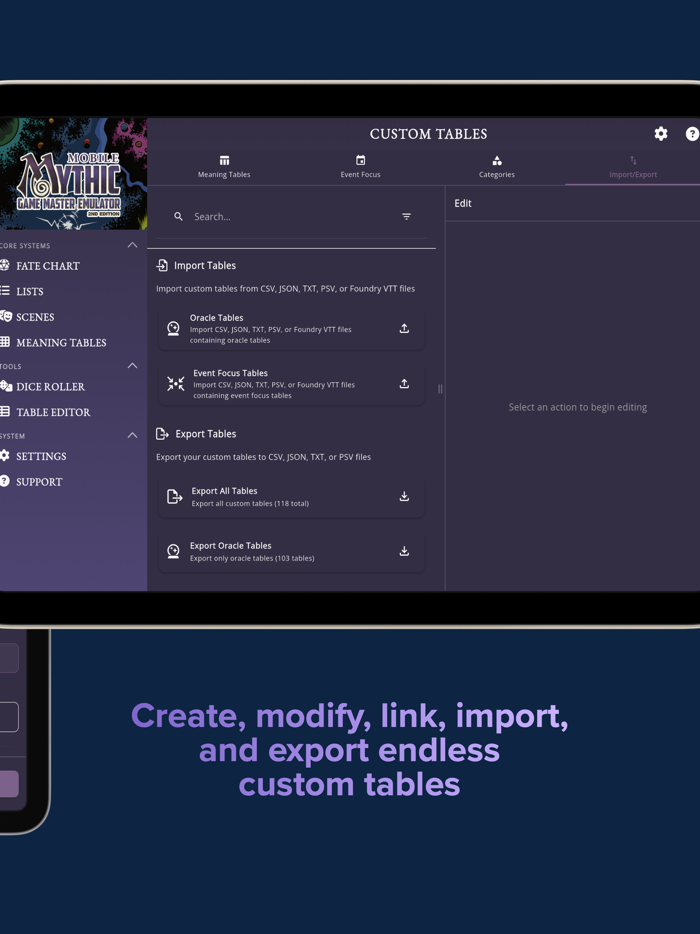Open help question mark icon in header

pyautogui.click(x=692, y=134)
